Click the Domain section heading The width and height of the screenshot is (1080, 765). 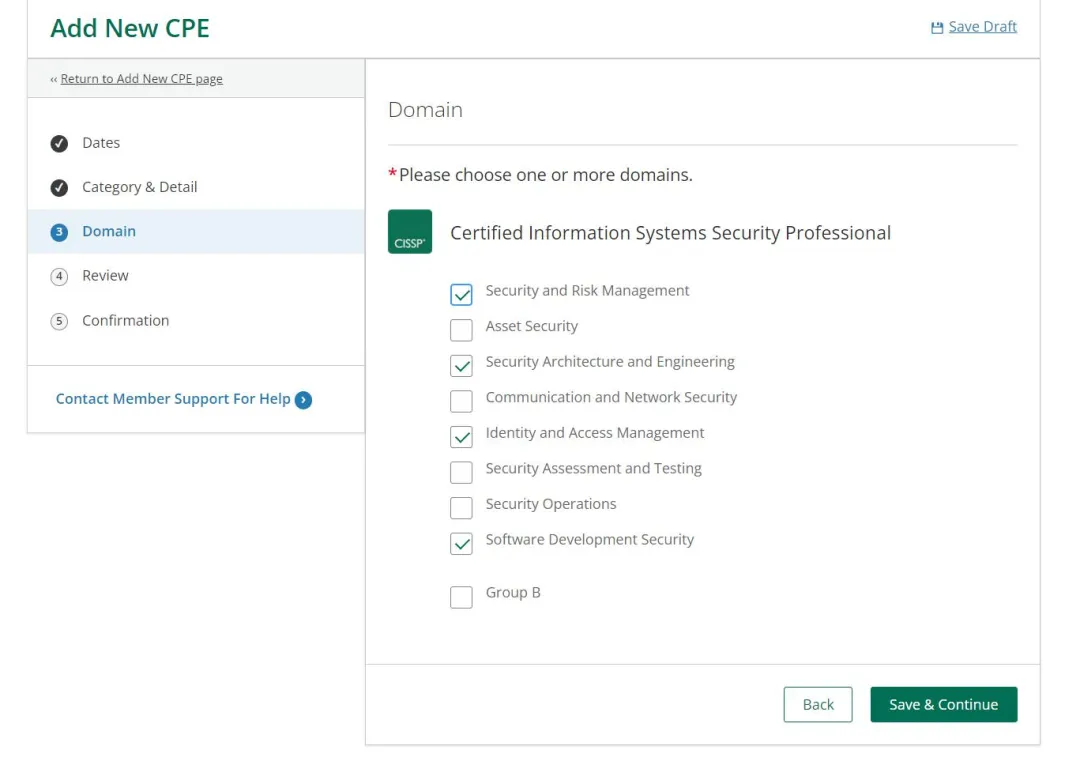[425, 109]
